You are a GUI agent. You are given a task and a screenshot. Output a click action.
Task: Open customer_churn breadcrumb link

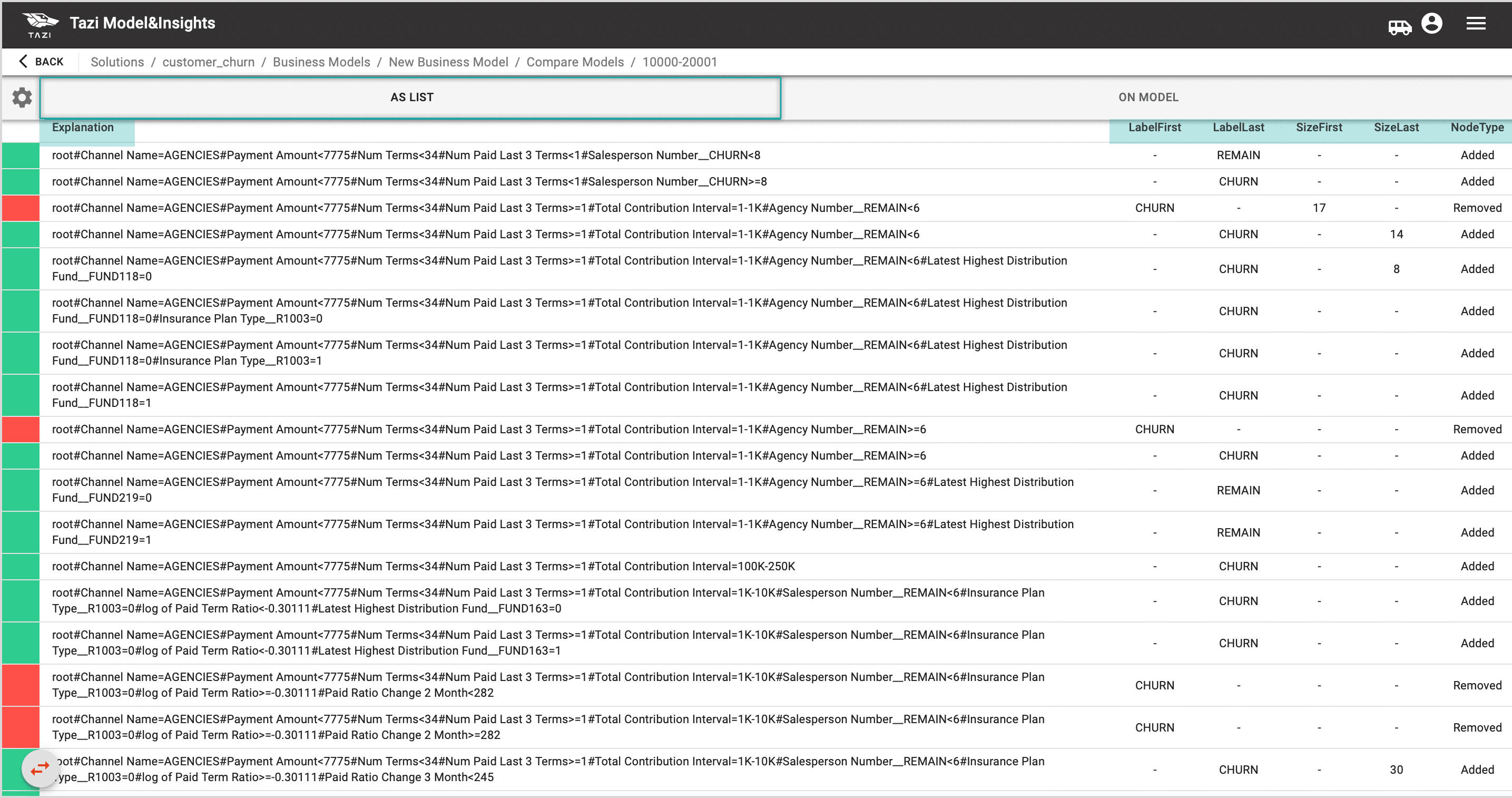(209, 62)
